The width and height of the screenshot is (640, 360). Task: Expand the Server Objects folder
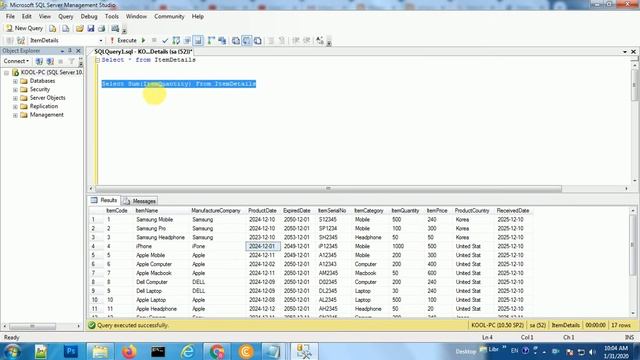(16, 98)
